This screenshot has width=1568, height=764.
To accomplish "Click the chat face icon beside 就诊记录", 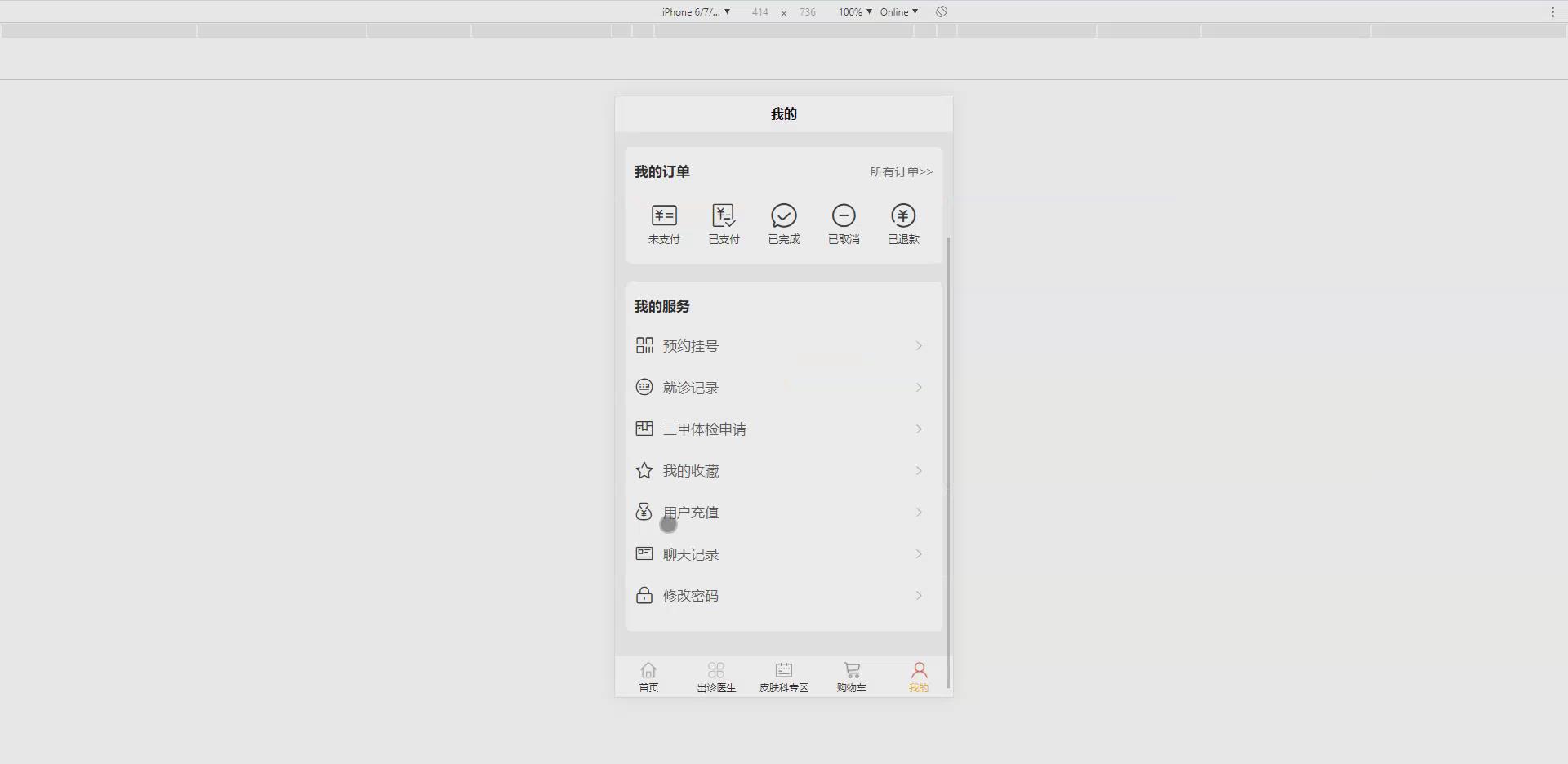I will [644, 387].
